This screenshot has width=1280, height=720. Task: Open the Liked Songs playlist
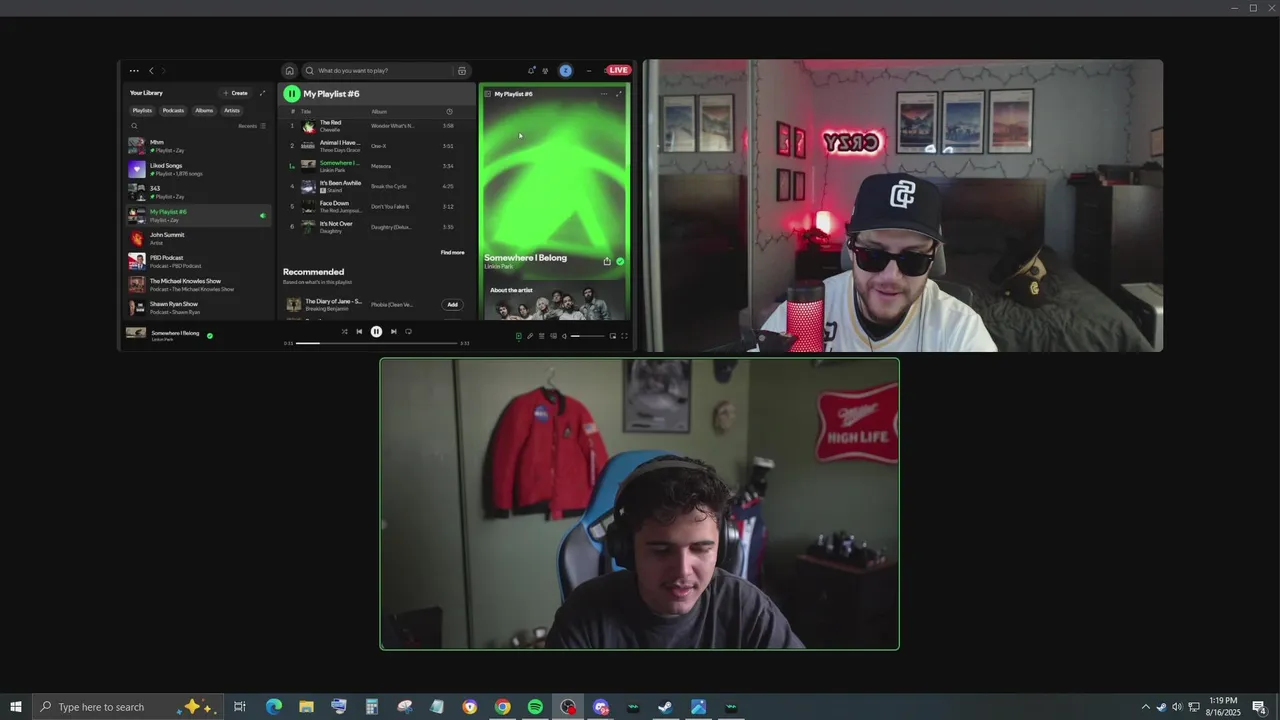(199, 169)
